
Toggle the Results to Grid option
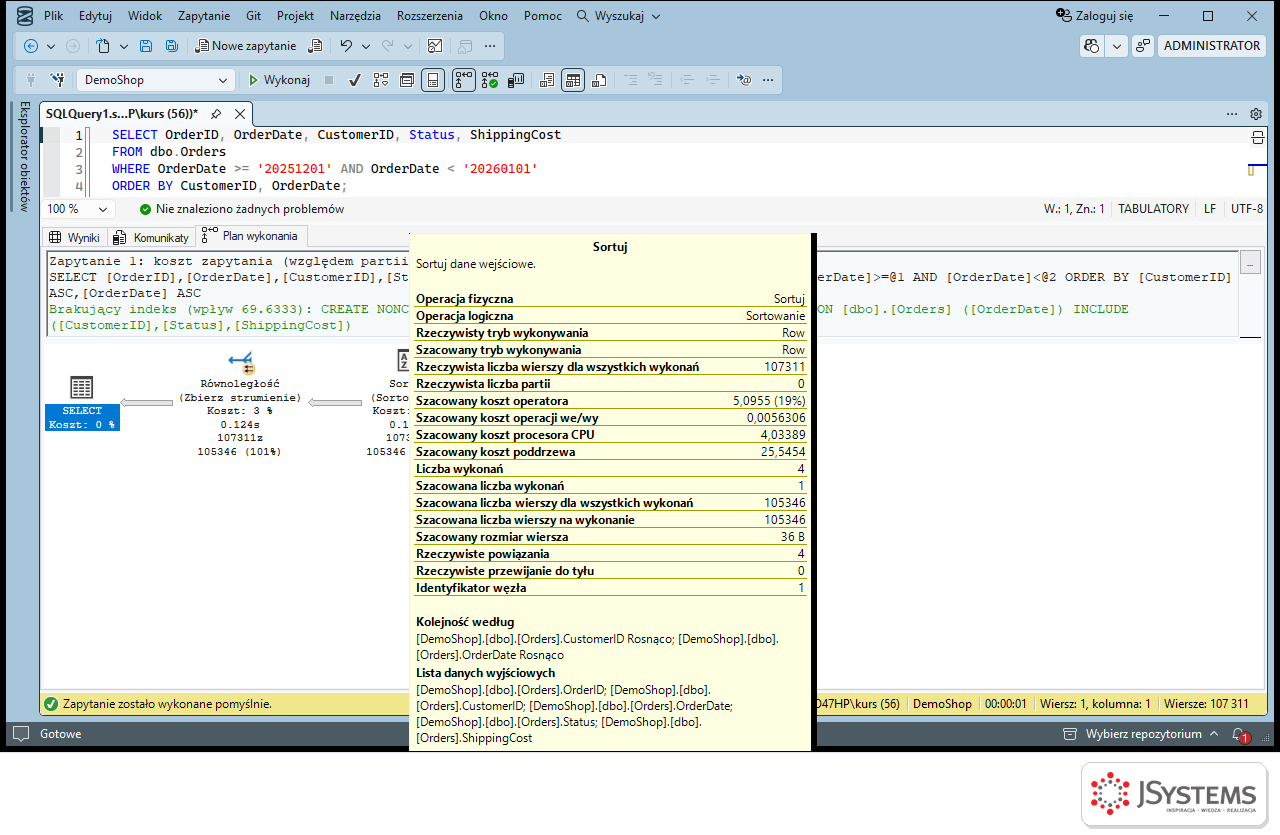click(x=573, y=80)
